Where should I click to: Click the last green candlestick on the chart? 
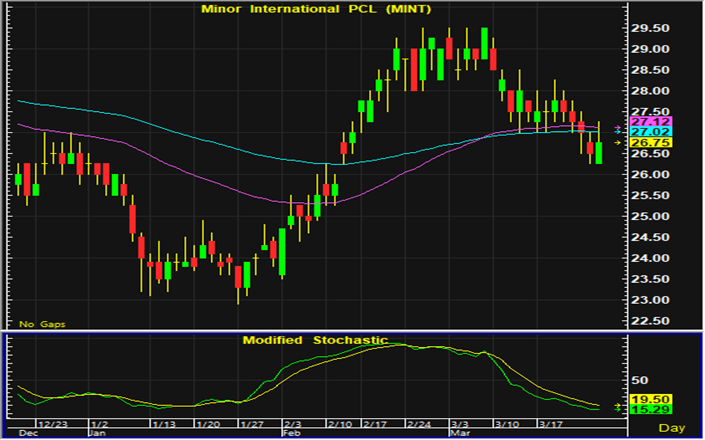598,153
